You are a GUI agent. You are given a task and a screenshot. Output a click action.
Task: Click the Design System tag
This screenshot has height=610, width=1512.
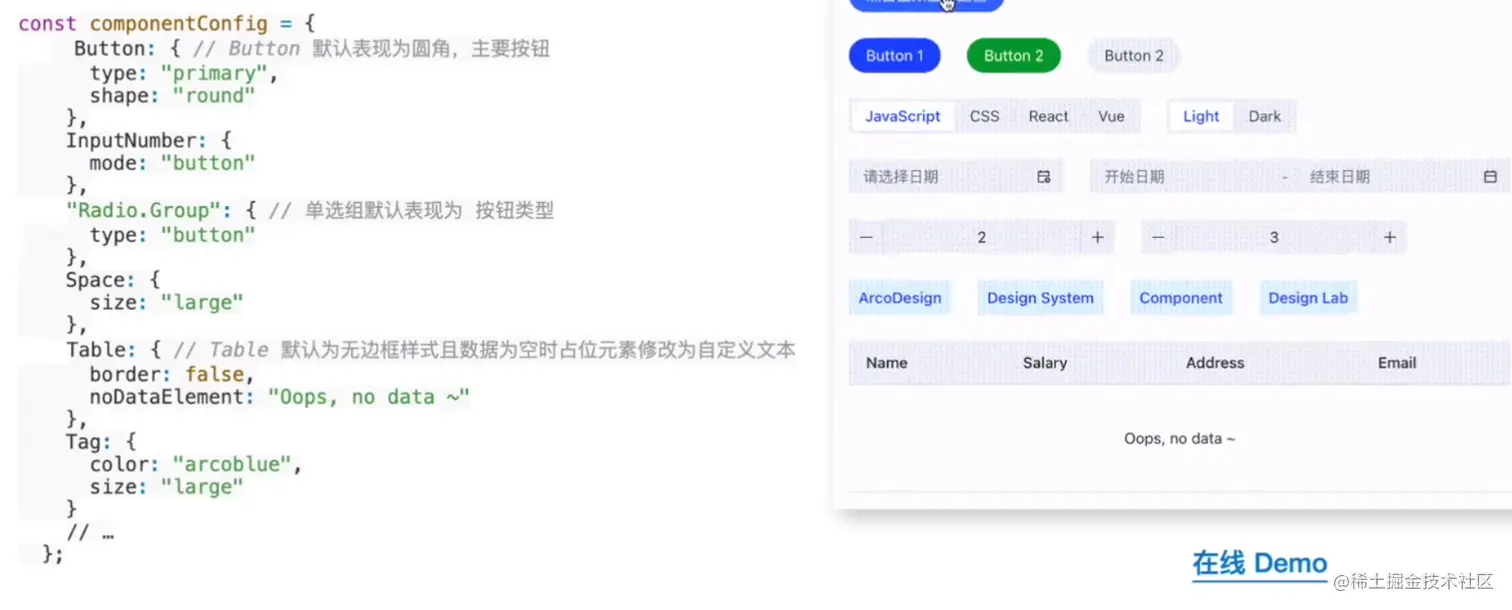point(1040,298)
